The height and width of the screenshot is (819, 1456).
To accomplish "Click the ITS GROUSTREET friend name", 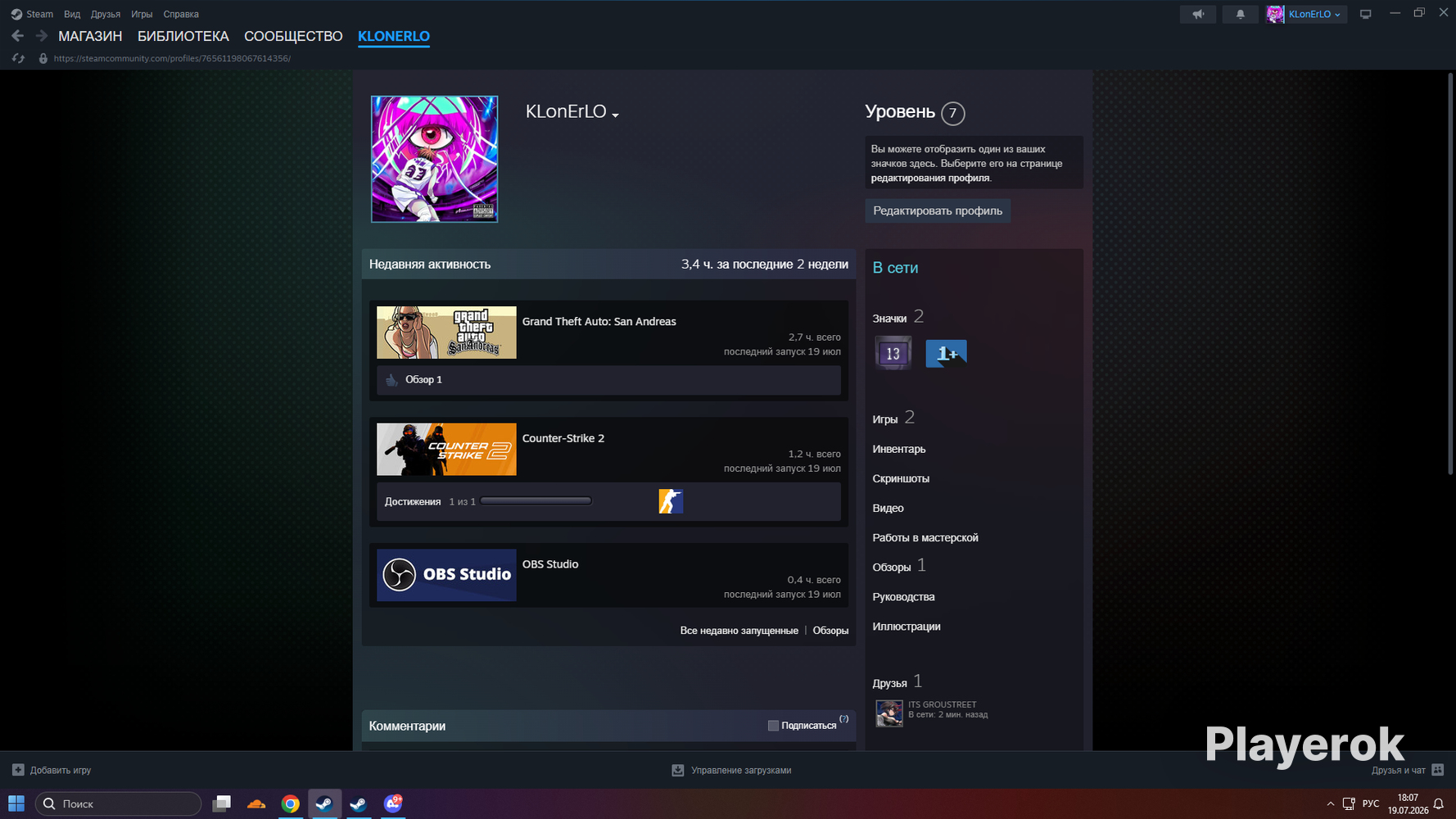I will (x=942, y=704).
